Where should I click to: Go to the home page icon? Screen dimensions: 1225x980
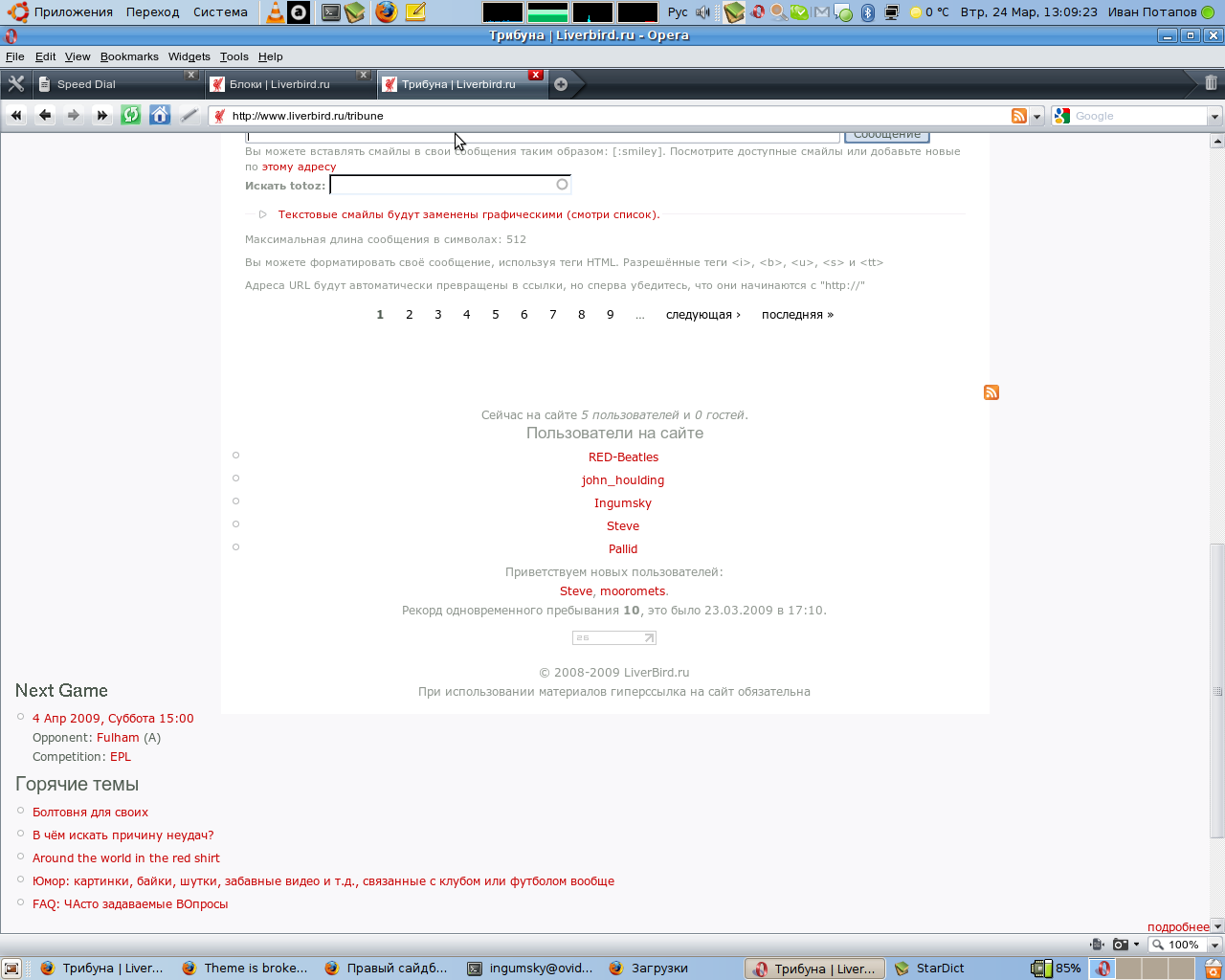(160, 115)
